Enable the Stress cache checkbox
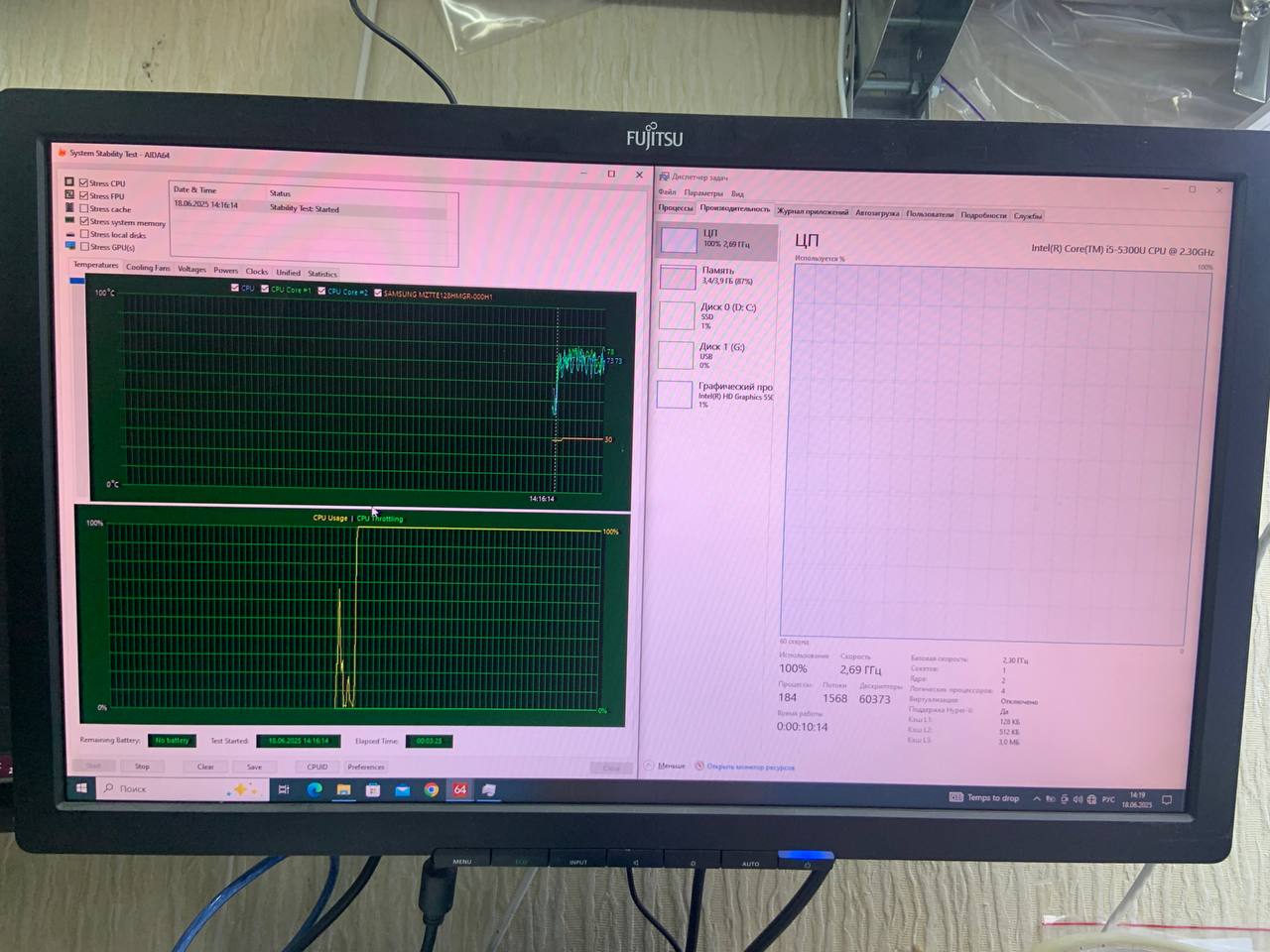This screenshot has width=1270, height=952. (84, 209)
